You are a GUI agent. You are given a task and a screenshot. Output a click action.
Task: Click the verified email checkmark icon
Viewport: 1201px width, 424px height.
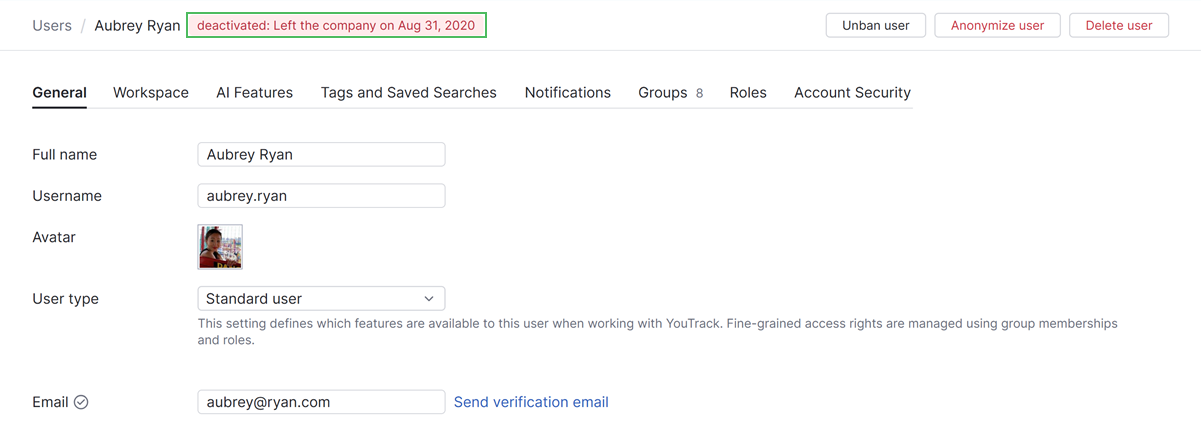point(82,402)
